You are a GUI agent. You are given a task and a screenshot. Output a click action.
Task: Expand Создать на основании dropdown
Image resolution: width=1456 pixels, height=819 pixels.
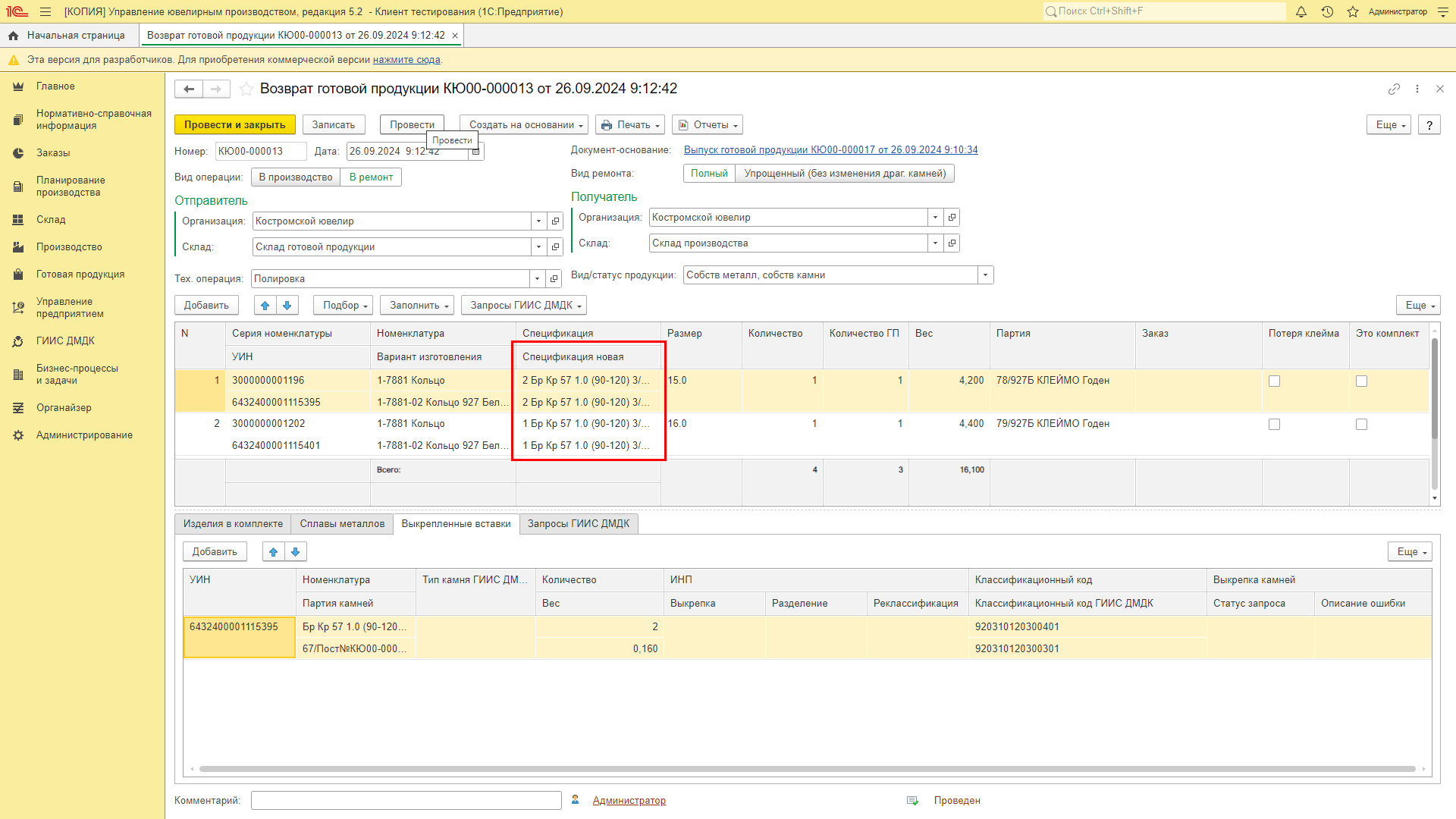526,125
